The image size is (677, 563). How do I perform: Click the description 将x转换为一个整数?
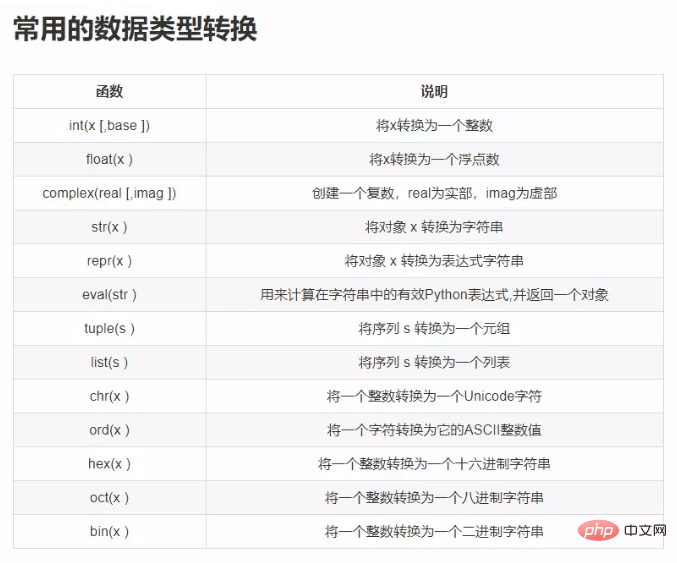(434, 125)
